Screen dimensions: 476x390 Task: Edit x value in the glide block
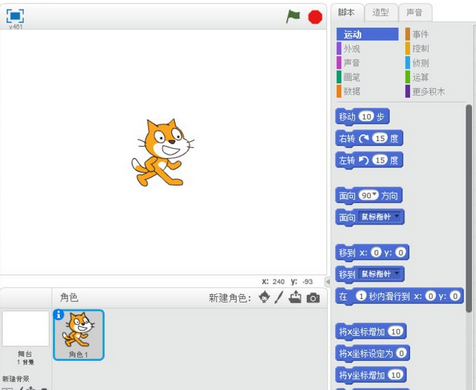[430, 296]
